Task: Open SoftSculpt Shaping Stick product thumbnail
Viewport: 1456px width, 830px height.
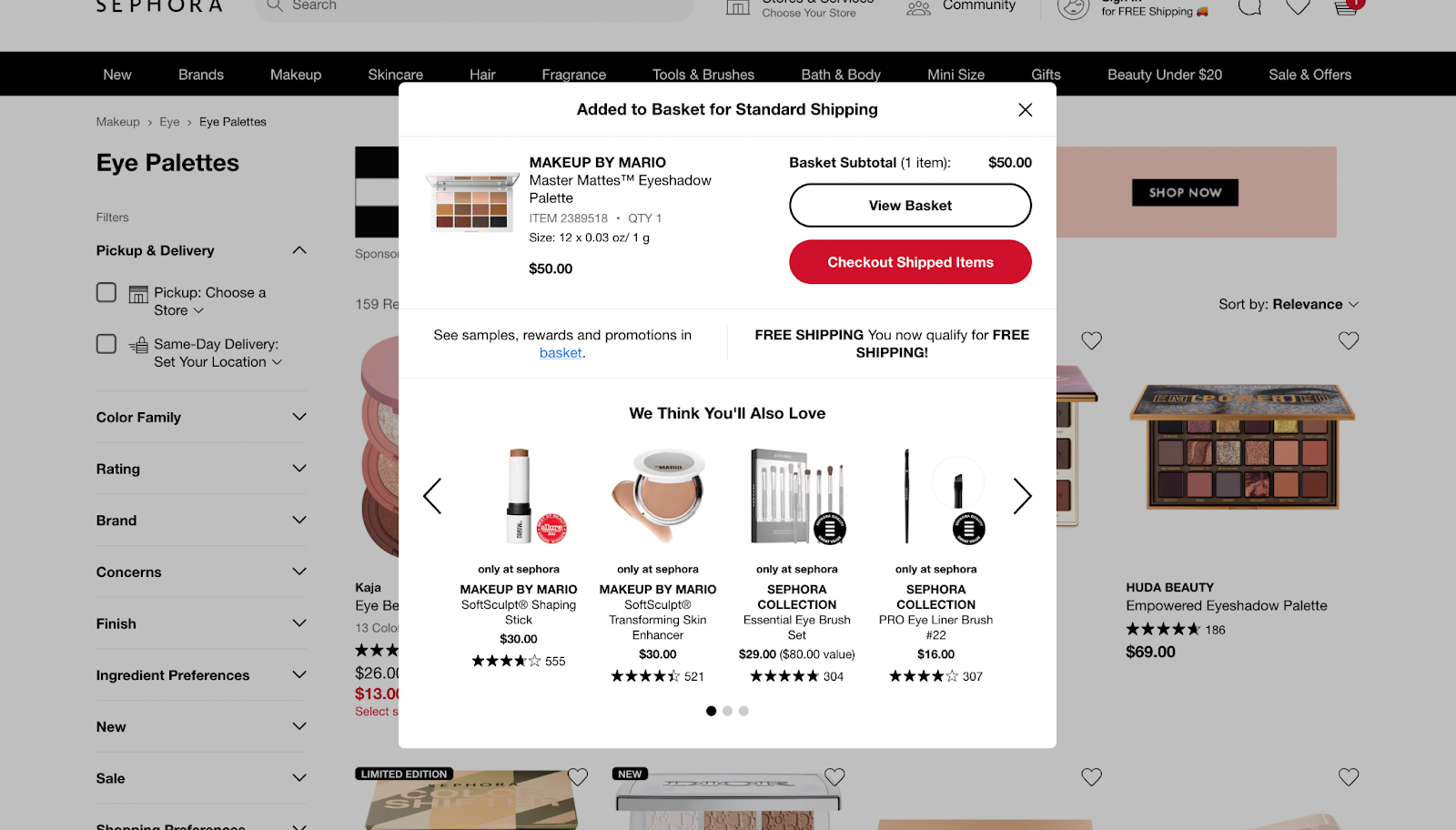Action: 520,496
